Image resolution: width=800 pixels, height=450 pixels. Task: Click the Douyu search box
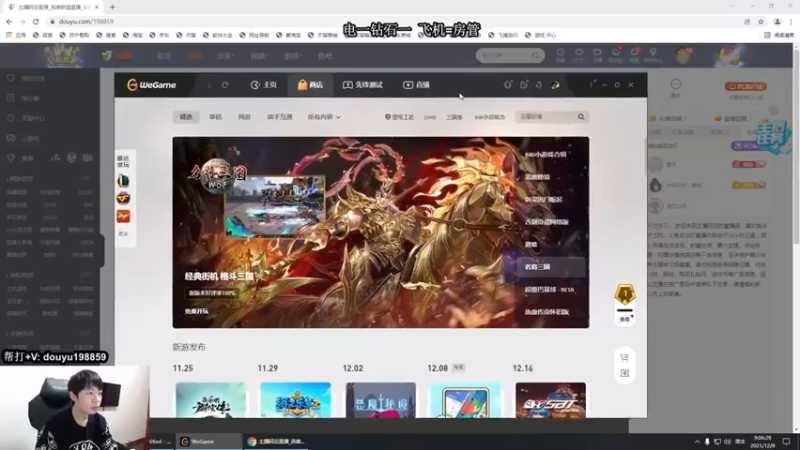[510, 55]
